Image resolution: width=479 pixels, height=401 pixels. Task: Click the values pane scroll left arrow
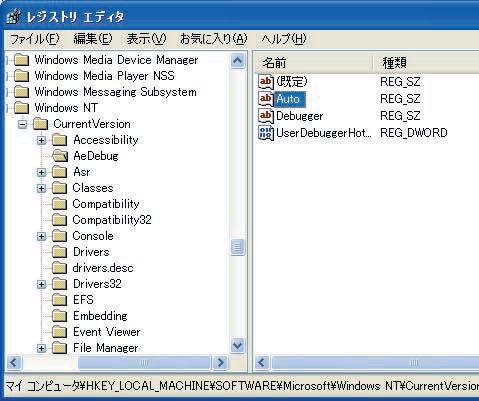pos(262,362)
